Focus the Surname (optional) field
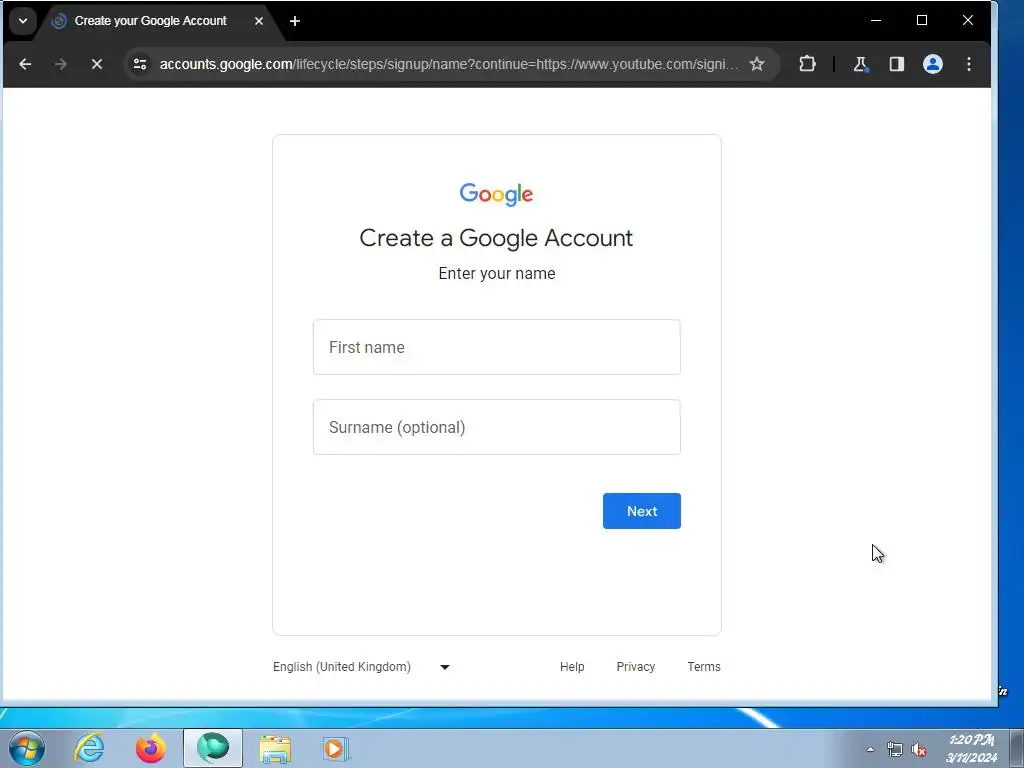Image resolution: width=1024 pixels, height=768 pixels. 497,427
